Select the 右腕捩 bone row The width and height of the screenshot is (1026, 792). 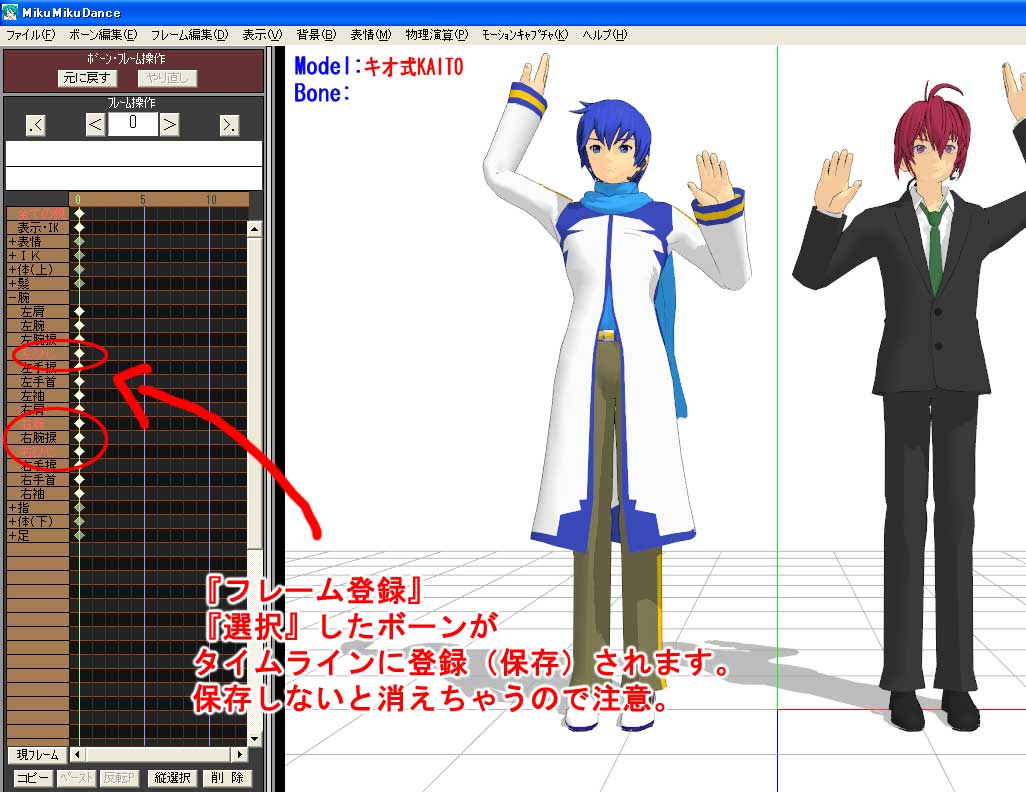[37, 437]
